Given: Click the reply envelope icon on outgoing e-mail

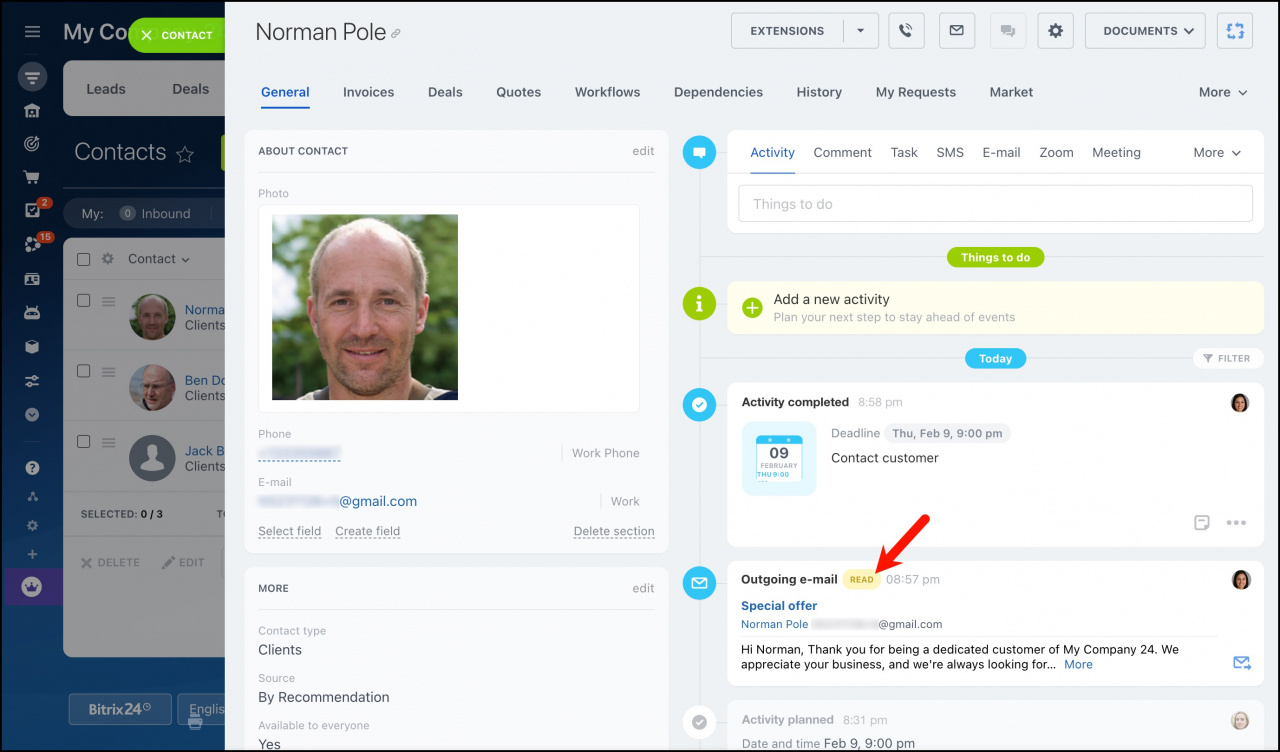Looking at the screenshot, I should click(x=1242, y=663).
